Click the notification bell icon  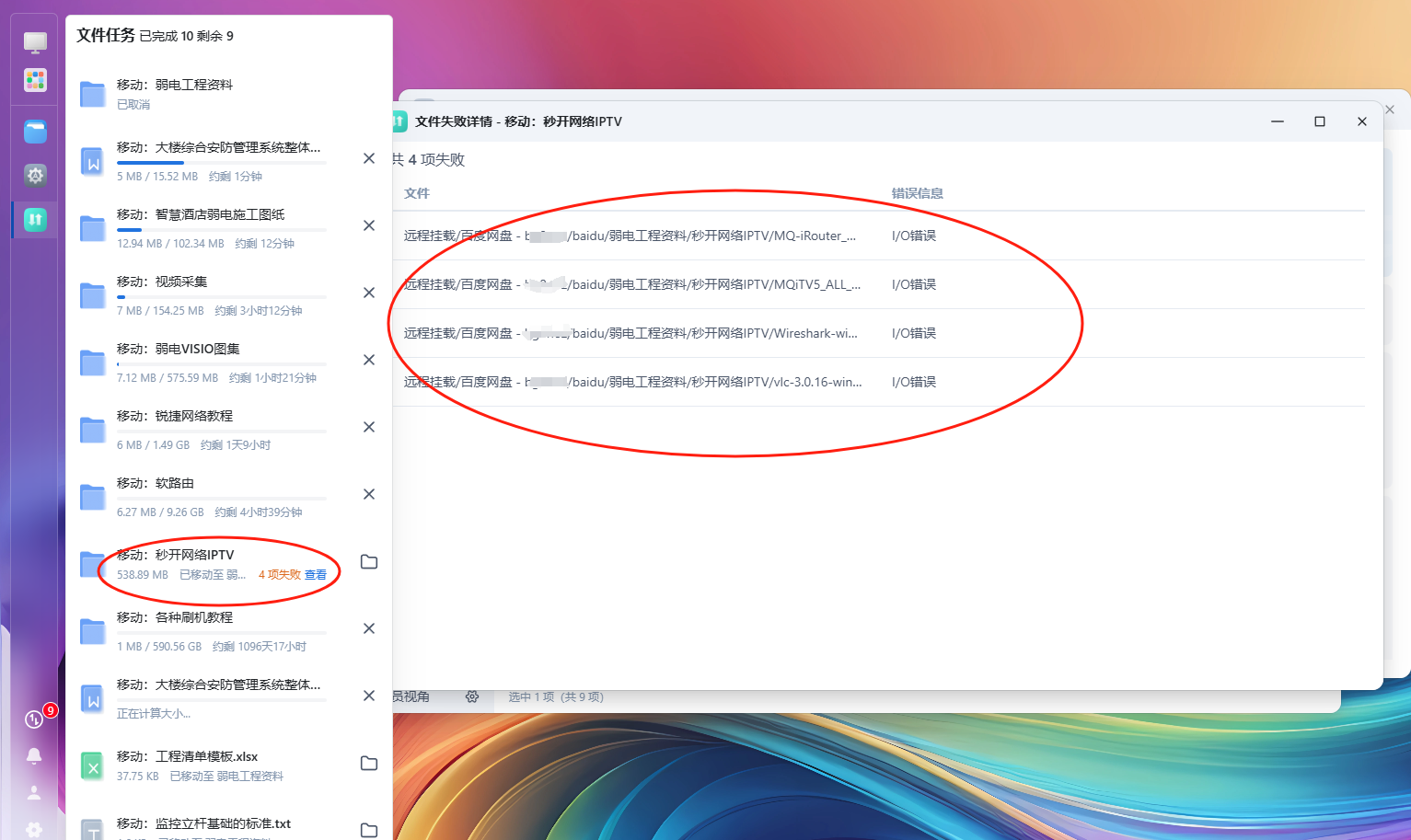(x=34, y=755)
